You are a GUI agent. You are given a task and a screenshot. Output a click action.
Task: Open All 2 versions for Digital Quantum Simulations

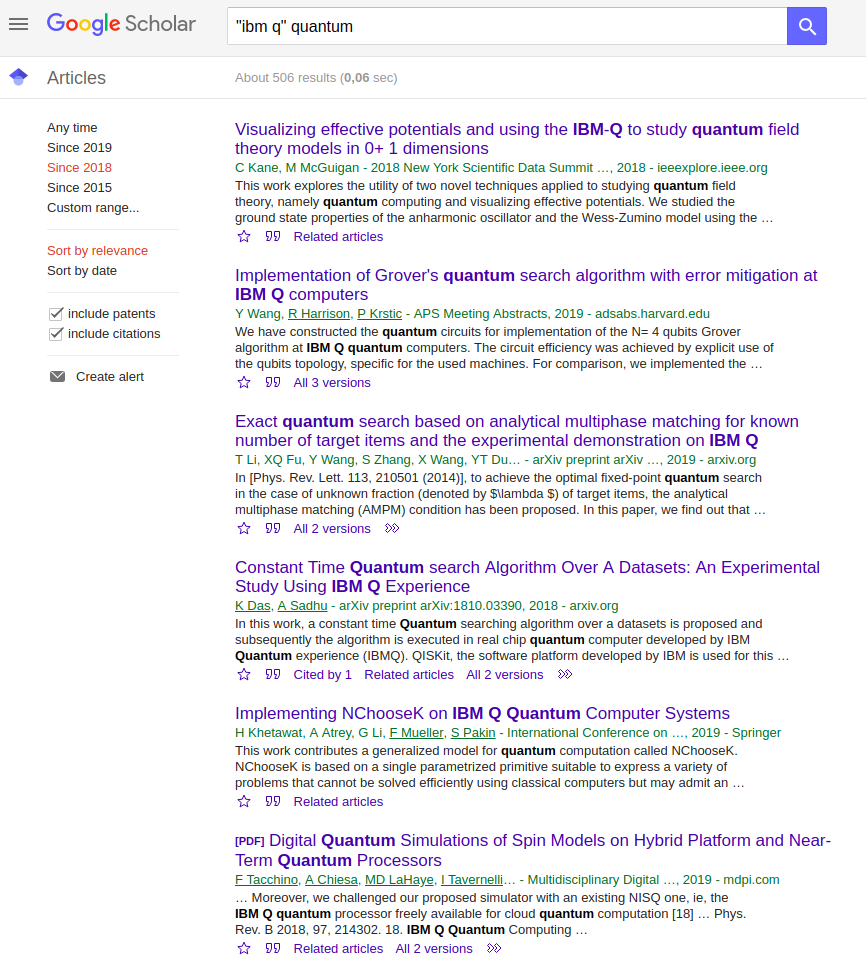pyautogui.click(x=434, y=948)
